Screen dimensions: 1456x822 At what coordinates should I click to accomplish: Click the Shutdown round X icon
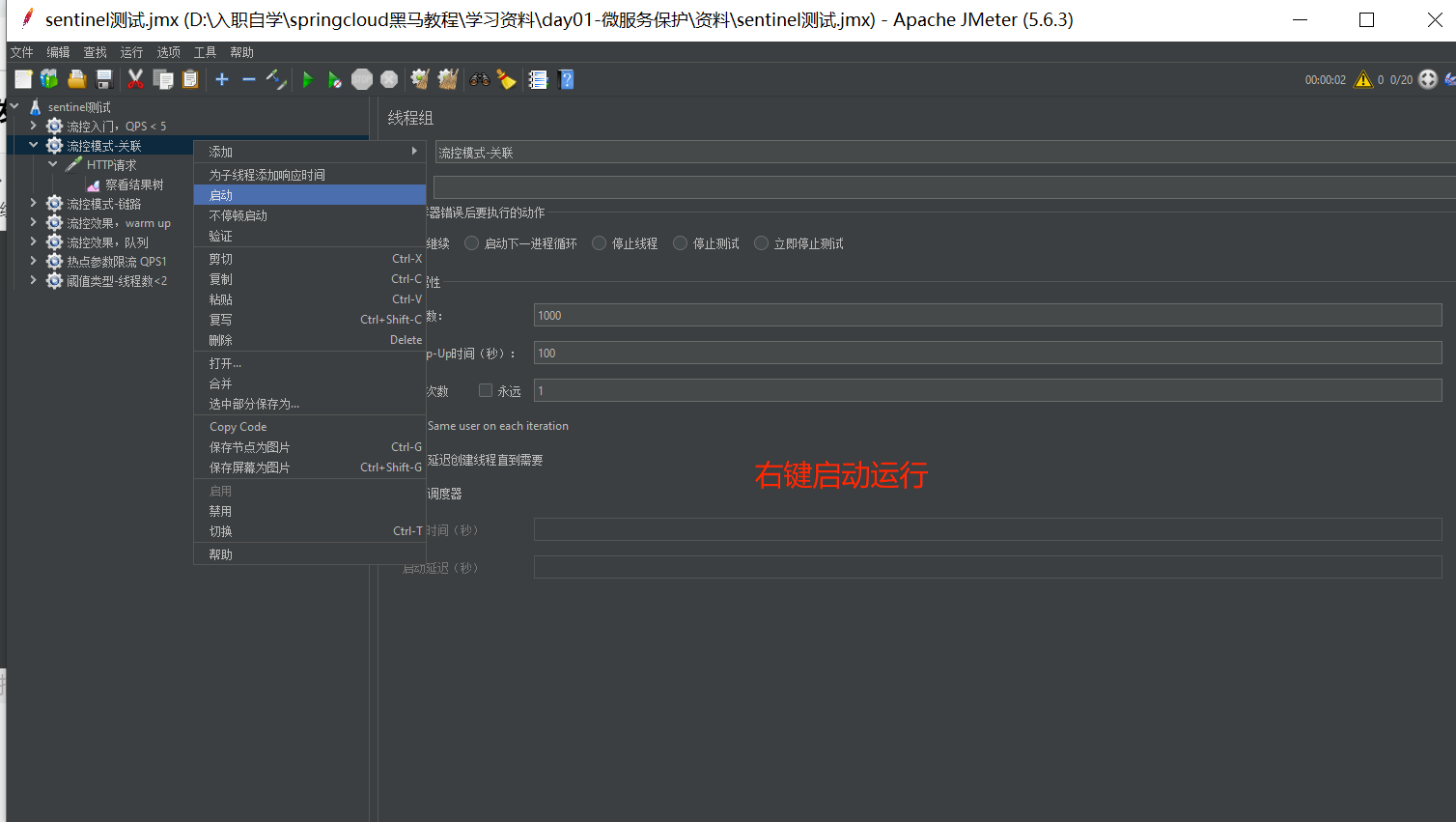389,79
